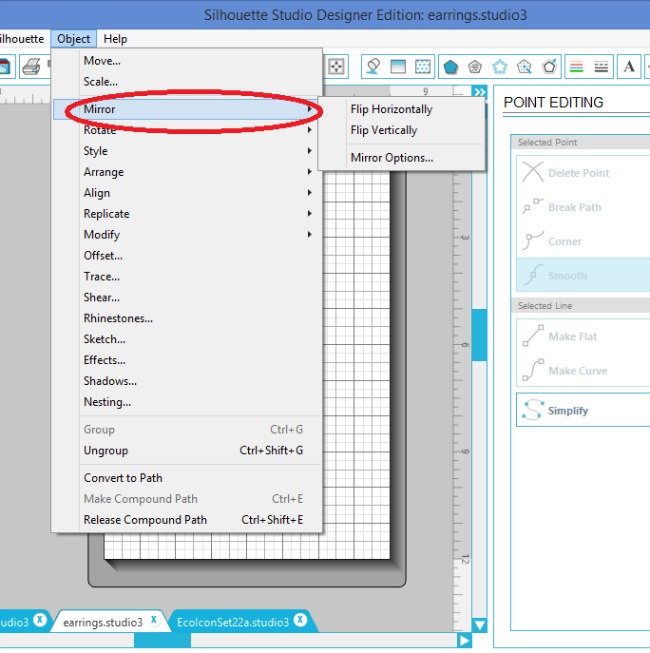Open the Object menu
The height and width of the screenshot is (653, 650).
[73, 39]
